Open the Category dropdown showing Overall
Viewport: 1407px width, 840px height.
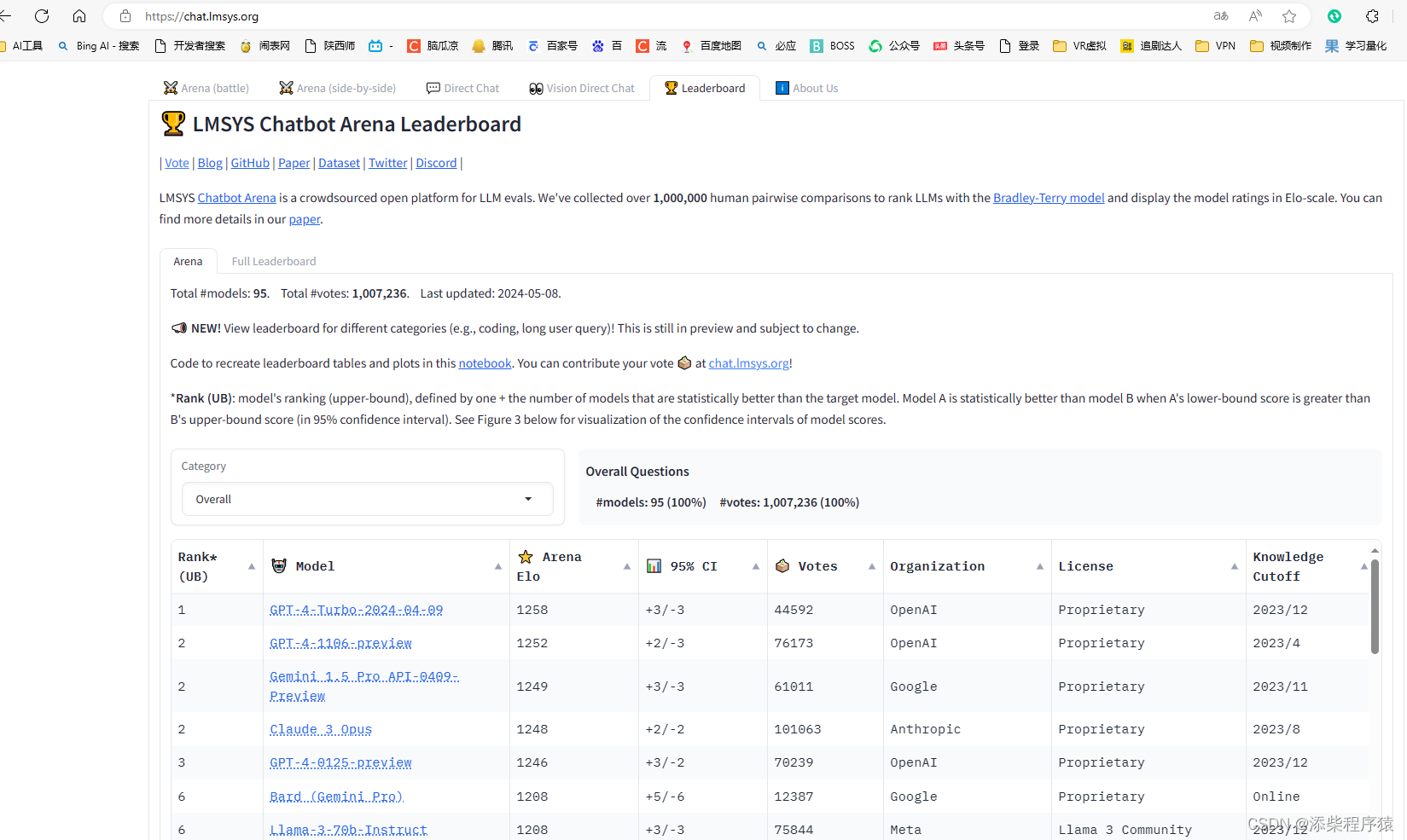[x=367, y=499]
